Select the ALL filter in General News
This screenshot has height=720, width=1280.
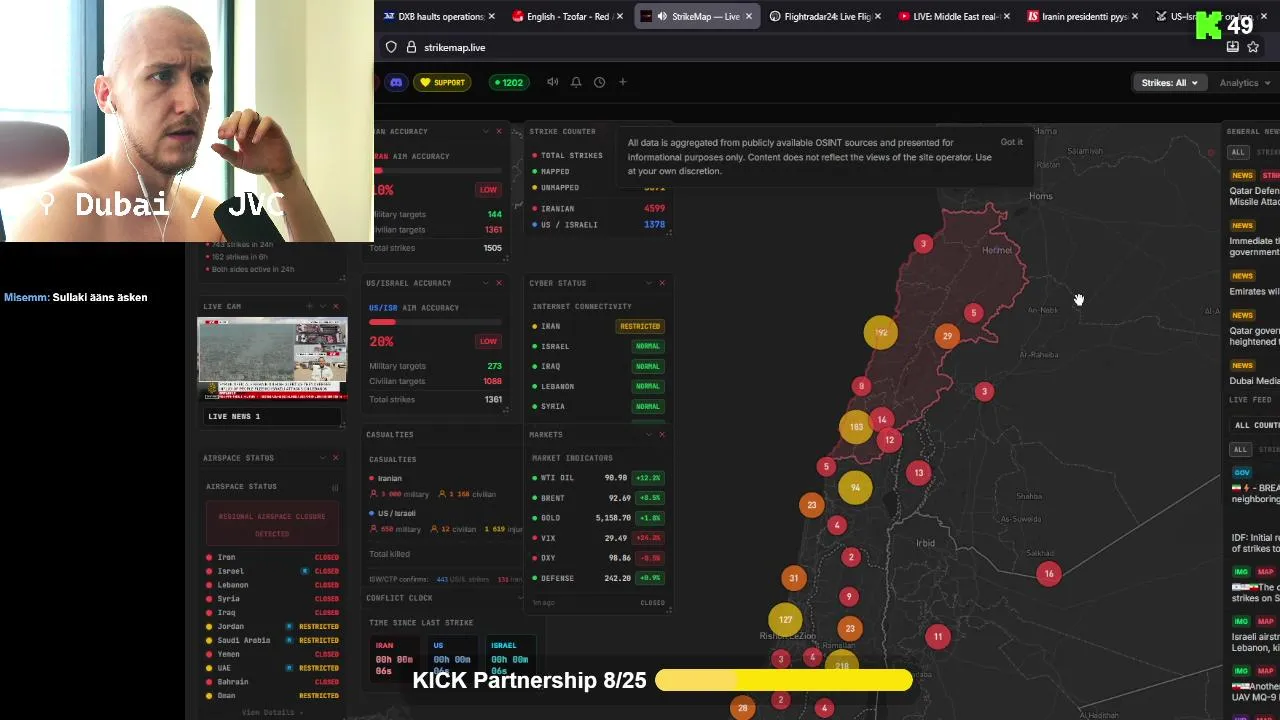click(x=1238, y=152)
